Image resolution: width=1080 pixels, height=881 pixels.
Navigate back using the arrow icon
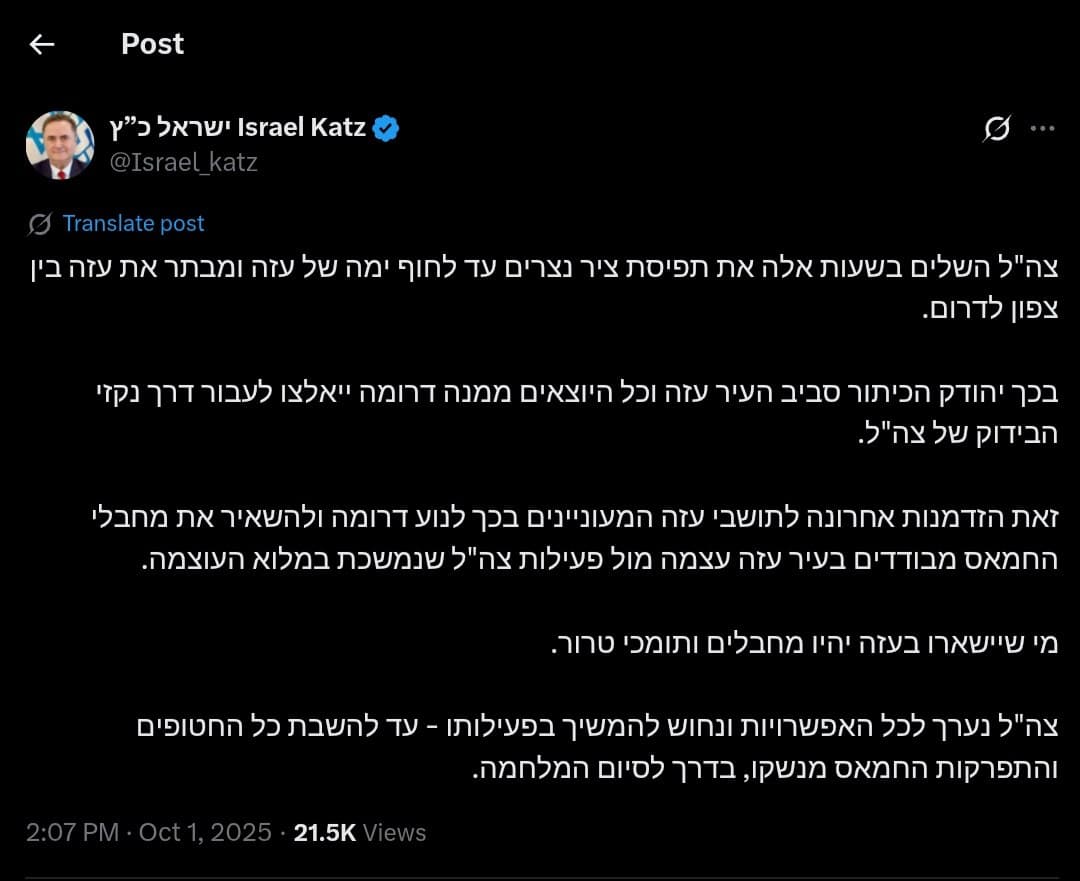click(x=41, y=43)
